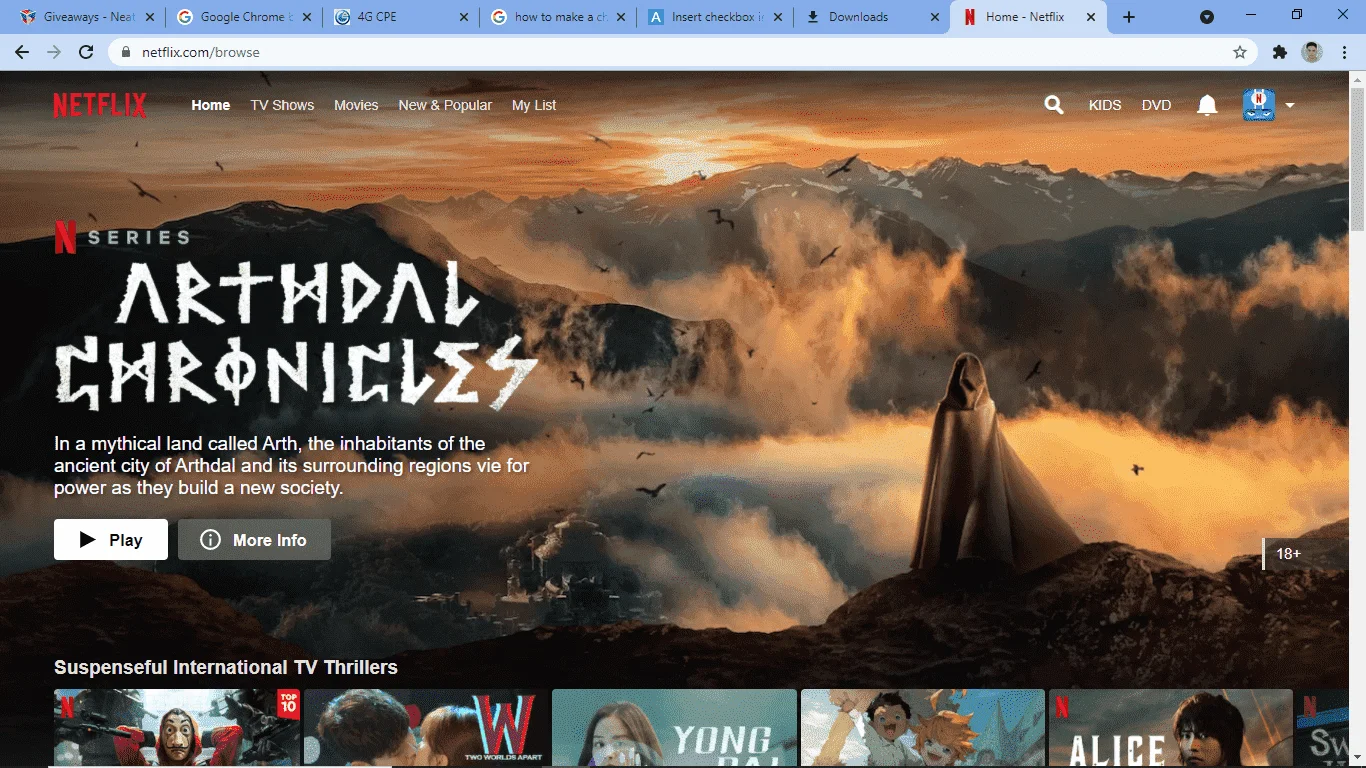Close the Giveaways tab
The width and height of the screenshot is (1366, 768).
150,17
